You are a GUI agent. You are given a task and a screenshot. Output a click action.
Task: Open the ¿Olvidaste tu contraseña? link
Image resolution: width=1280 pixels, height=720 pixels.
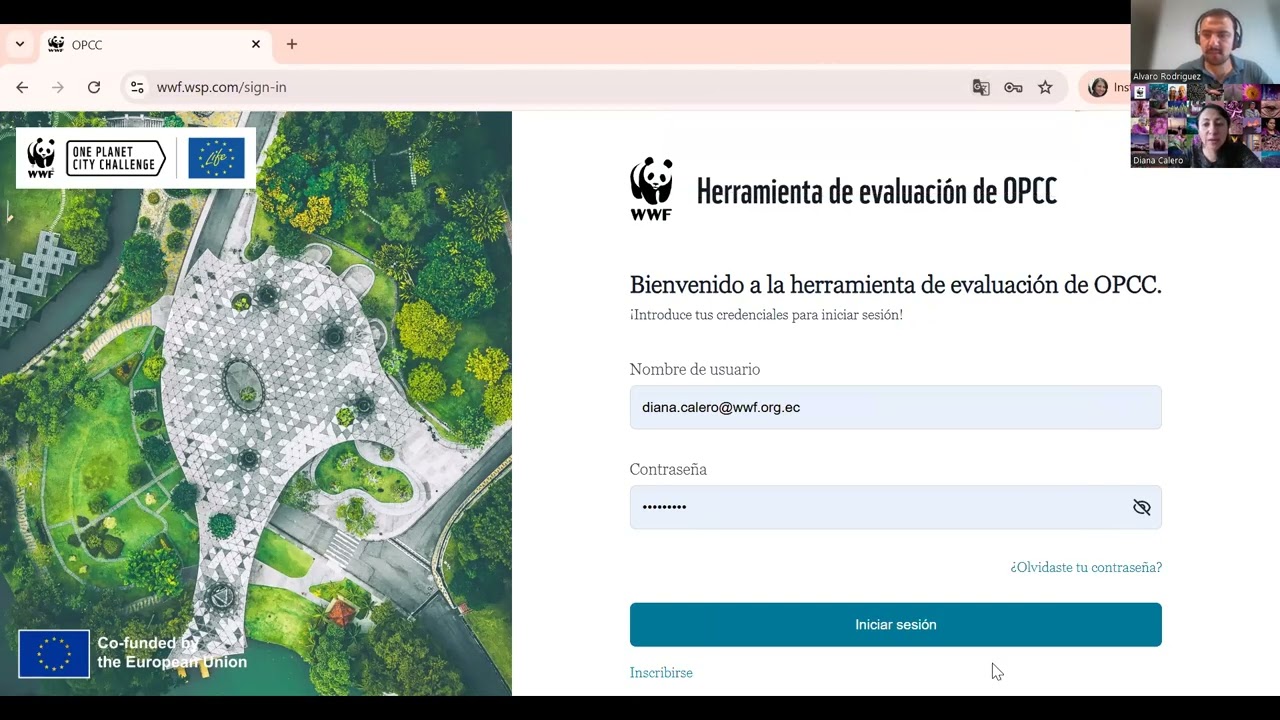(x=1086, y=567)
